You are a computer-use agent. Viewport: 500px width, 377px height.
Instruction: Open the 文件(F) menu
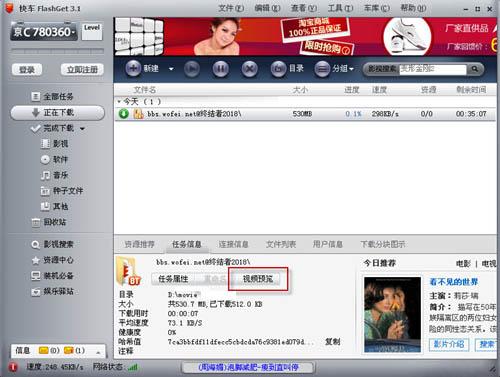[231, 8]
